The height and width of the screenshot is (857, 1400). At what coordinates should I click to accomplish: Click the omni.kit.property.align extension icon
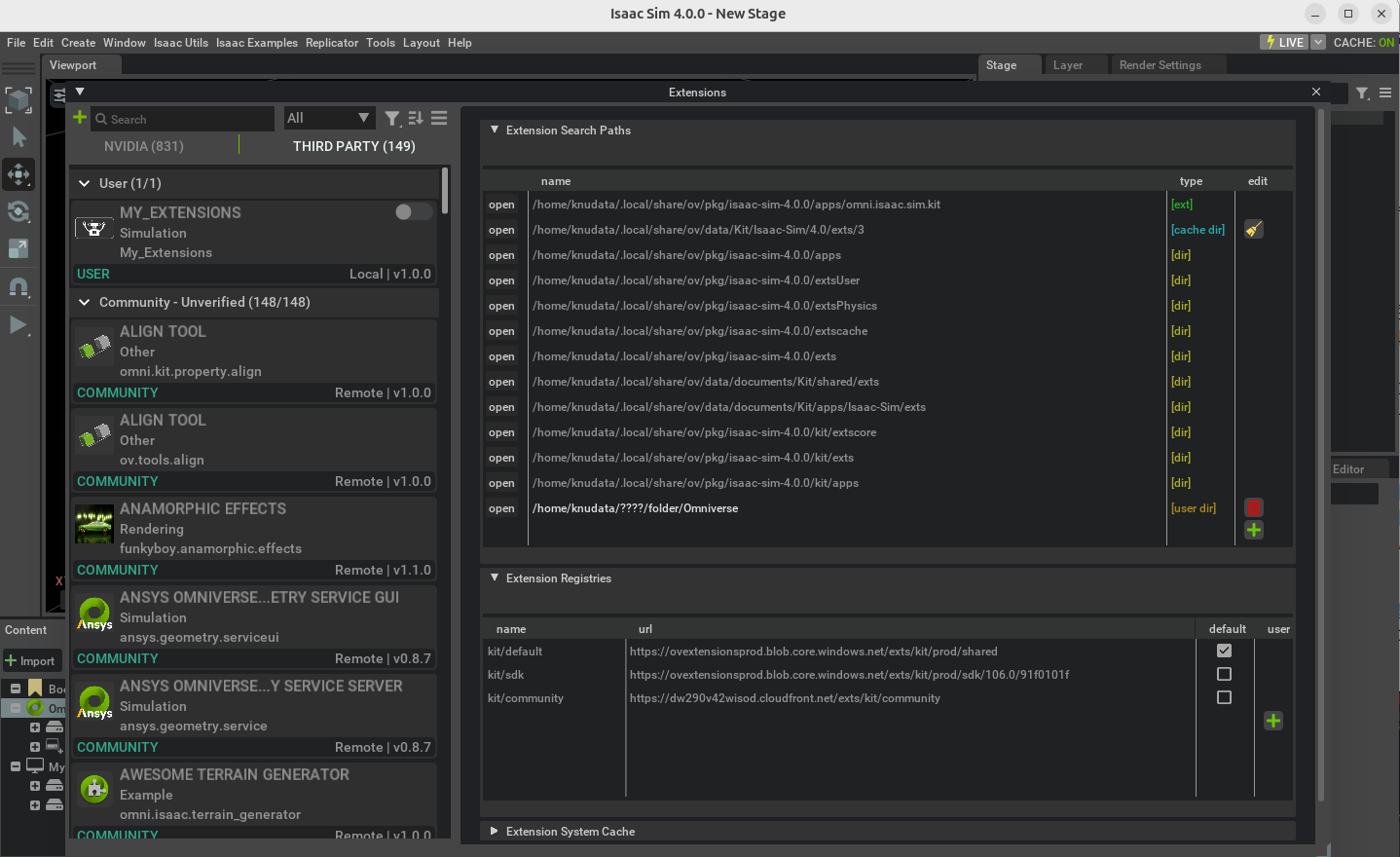click(x=94, y=348)
